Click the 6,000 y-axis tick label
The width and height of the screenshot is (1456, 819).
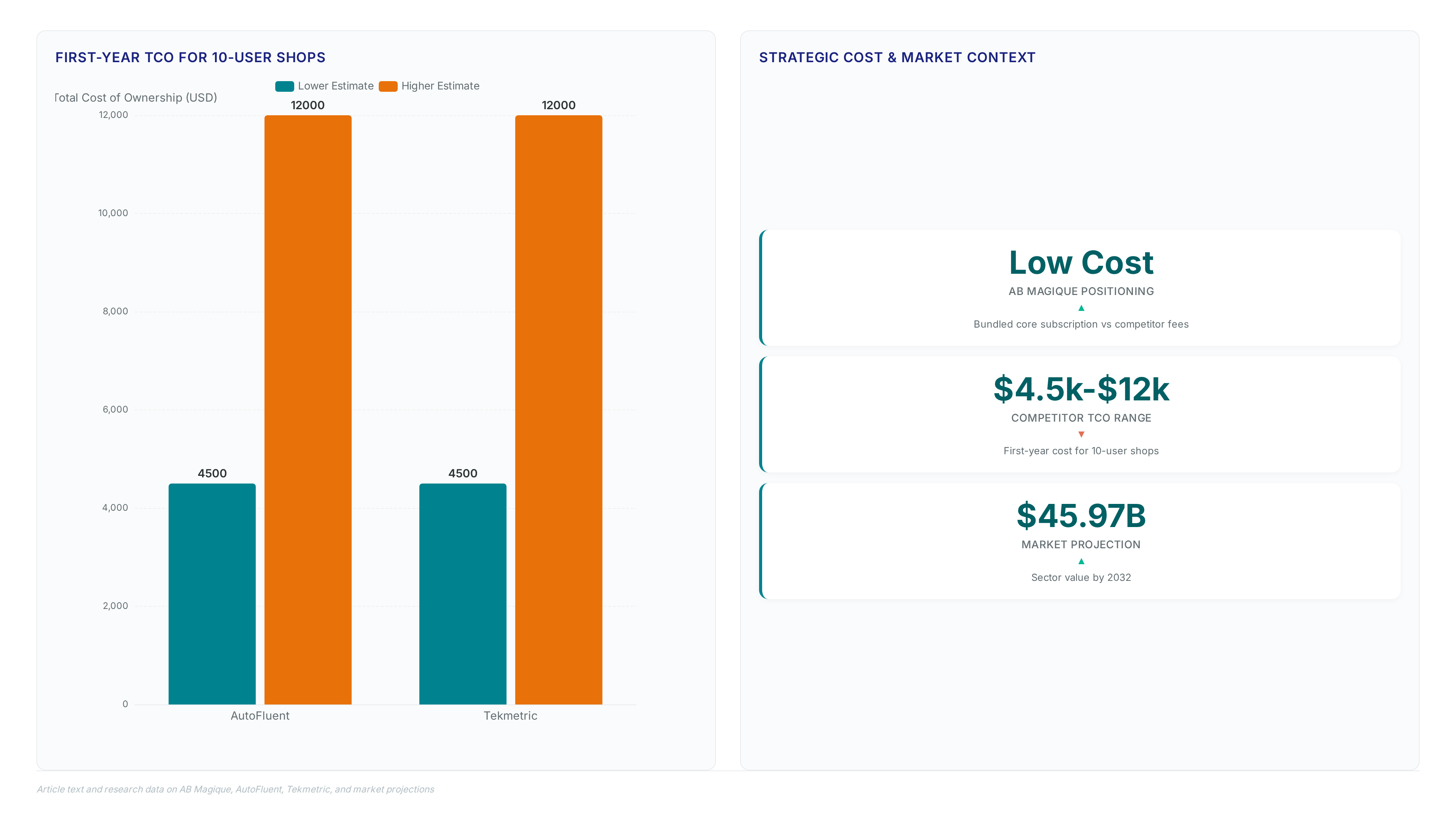[115, 409]
